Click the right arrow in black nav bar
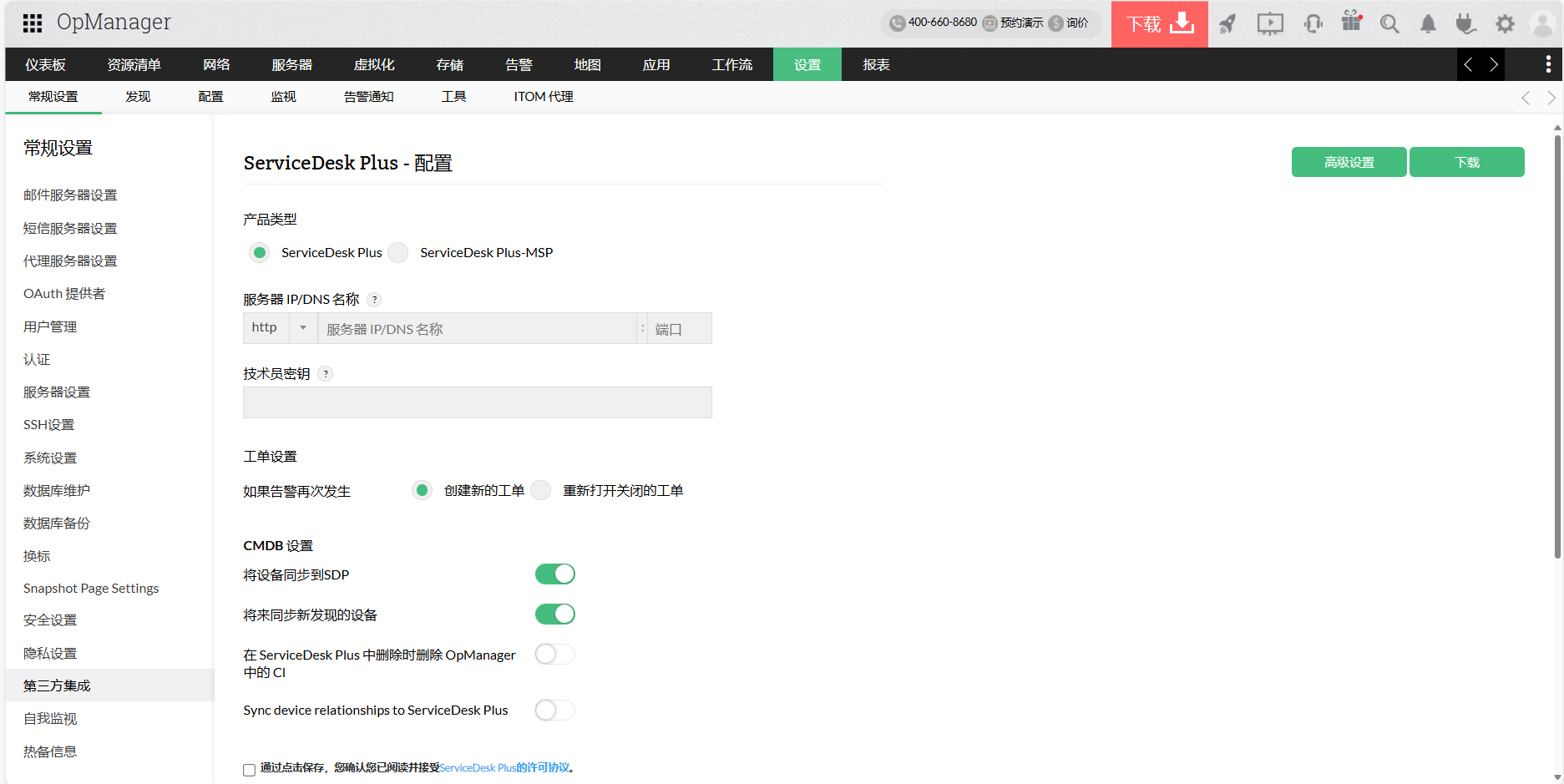This screenshot has height=784, width=1564. 1494,64
